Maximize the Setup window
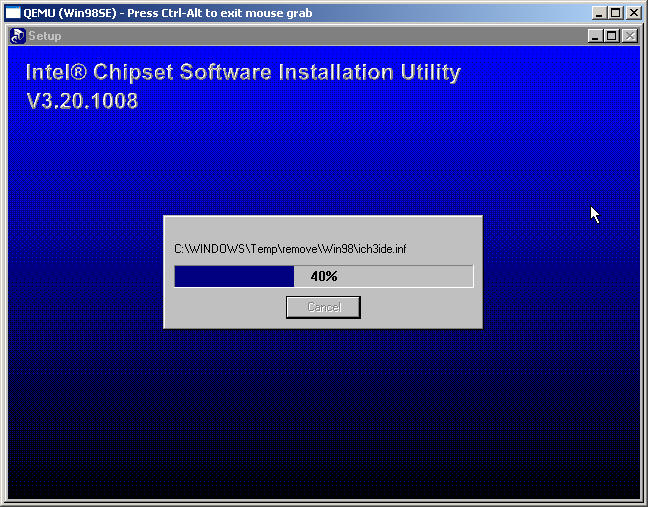Screen dimensions: 648x507 (x=612, y=36)
